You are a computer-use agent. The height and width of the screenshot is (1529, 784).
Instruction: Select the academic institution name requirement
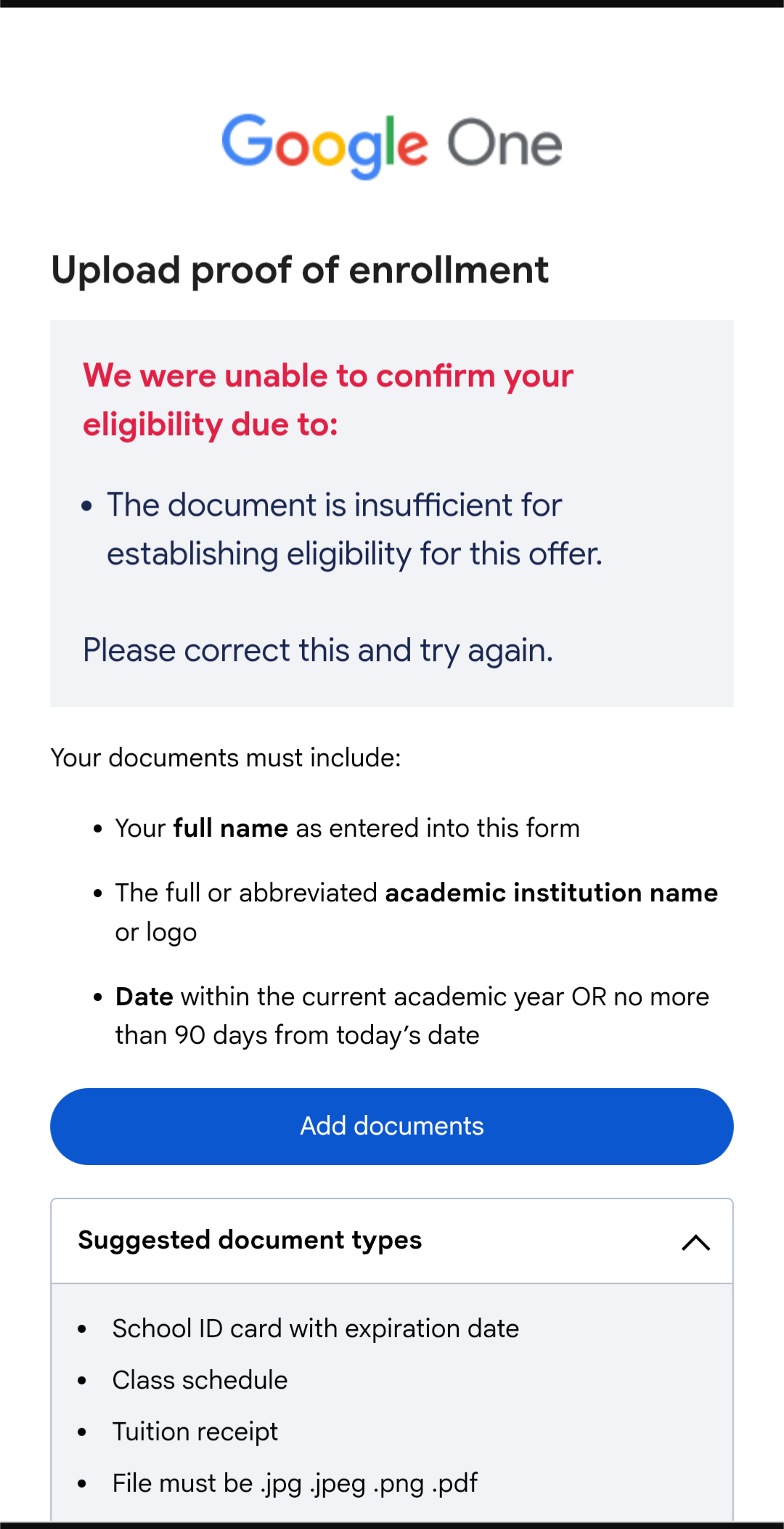coord(416,912)
